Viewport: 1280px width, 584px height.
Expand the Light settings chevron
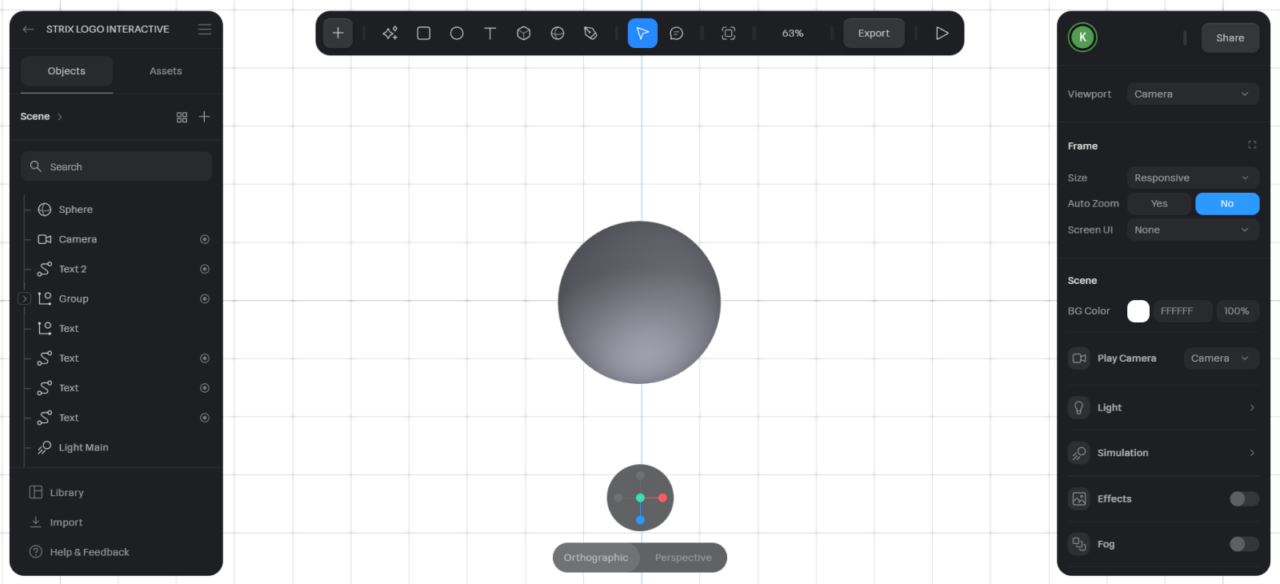coord(1252,408)
